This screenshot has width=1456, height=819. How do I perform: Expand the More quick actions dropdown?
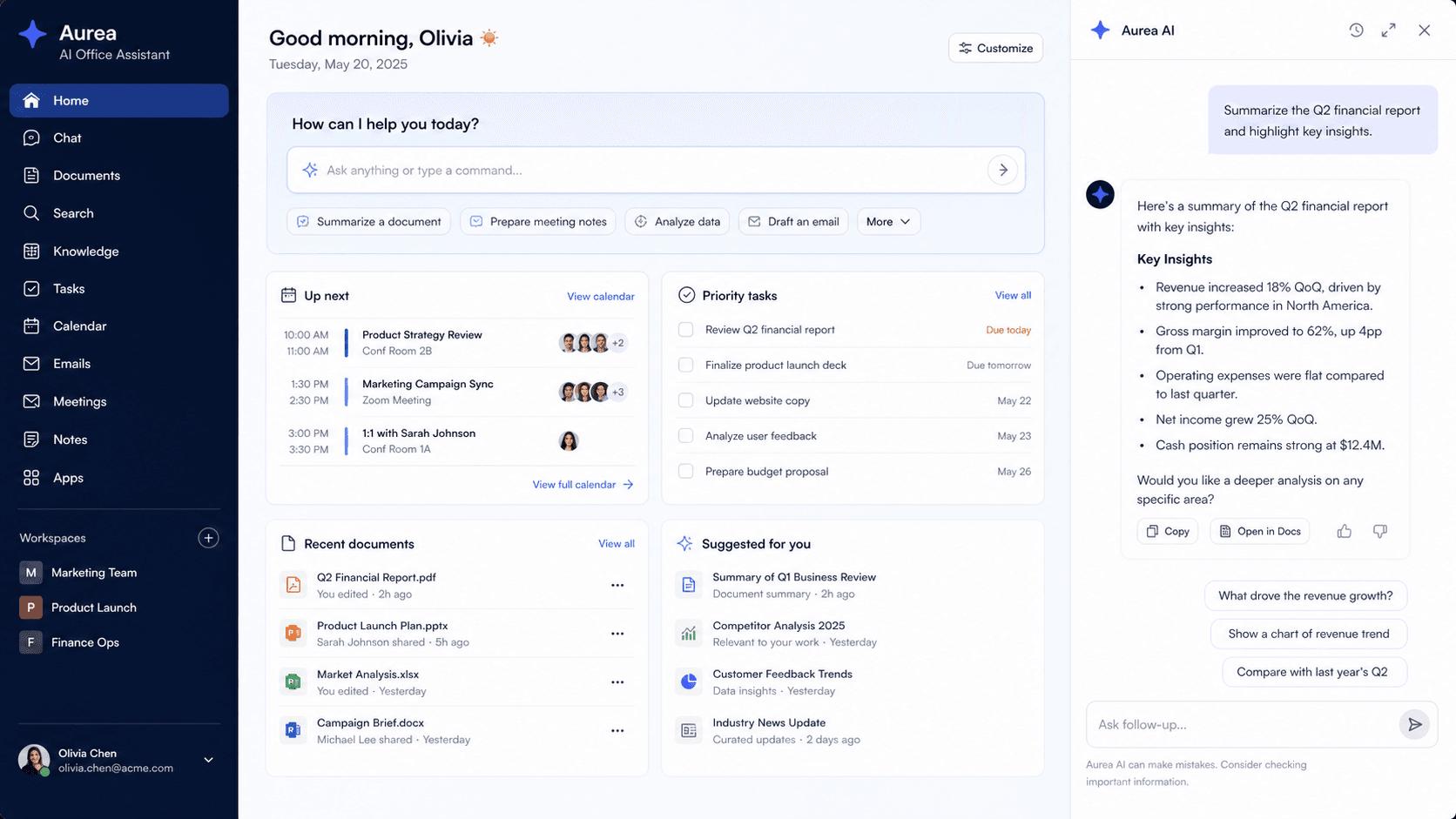(888, 221)
